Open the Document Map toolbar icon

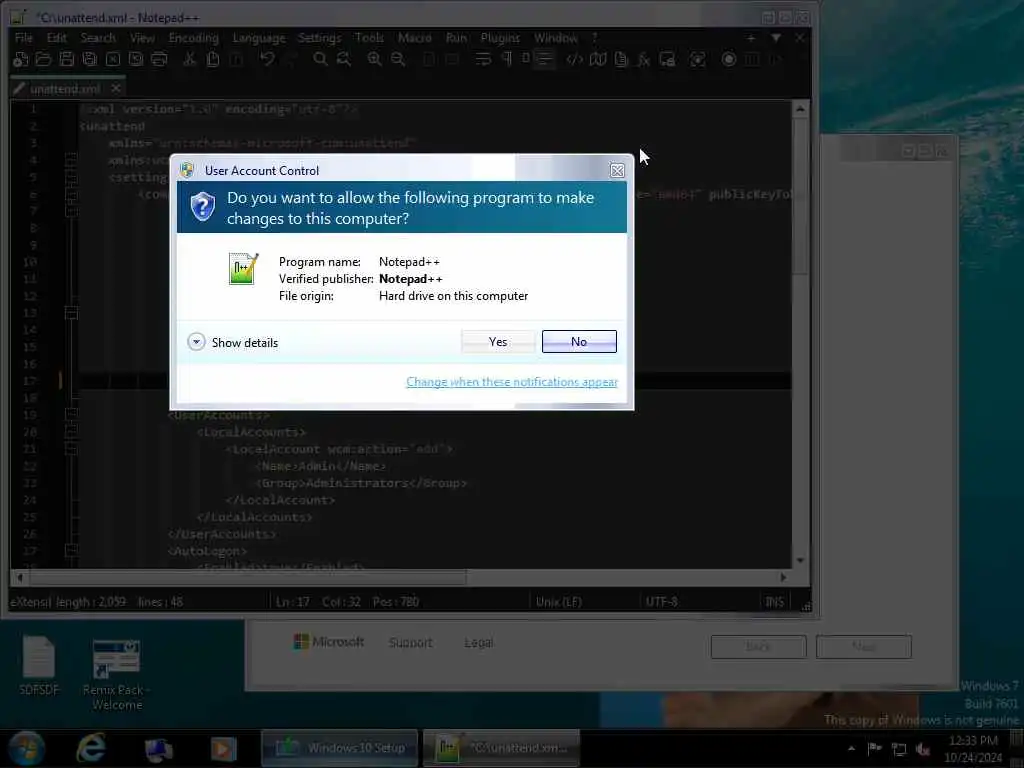(598, 59)
